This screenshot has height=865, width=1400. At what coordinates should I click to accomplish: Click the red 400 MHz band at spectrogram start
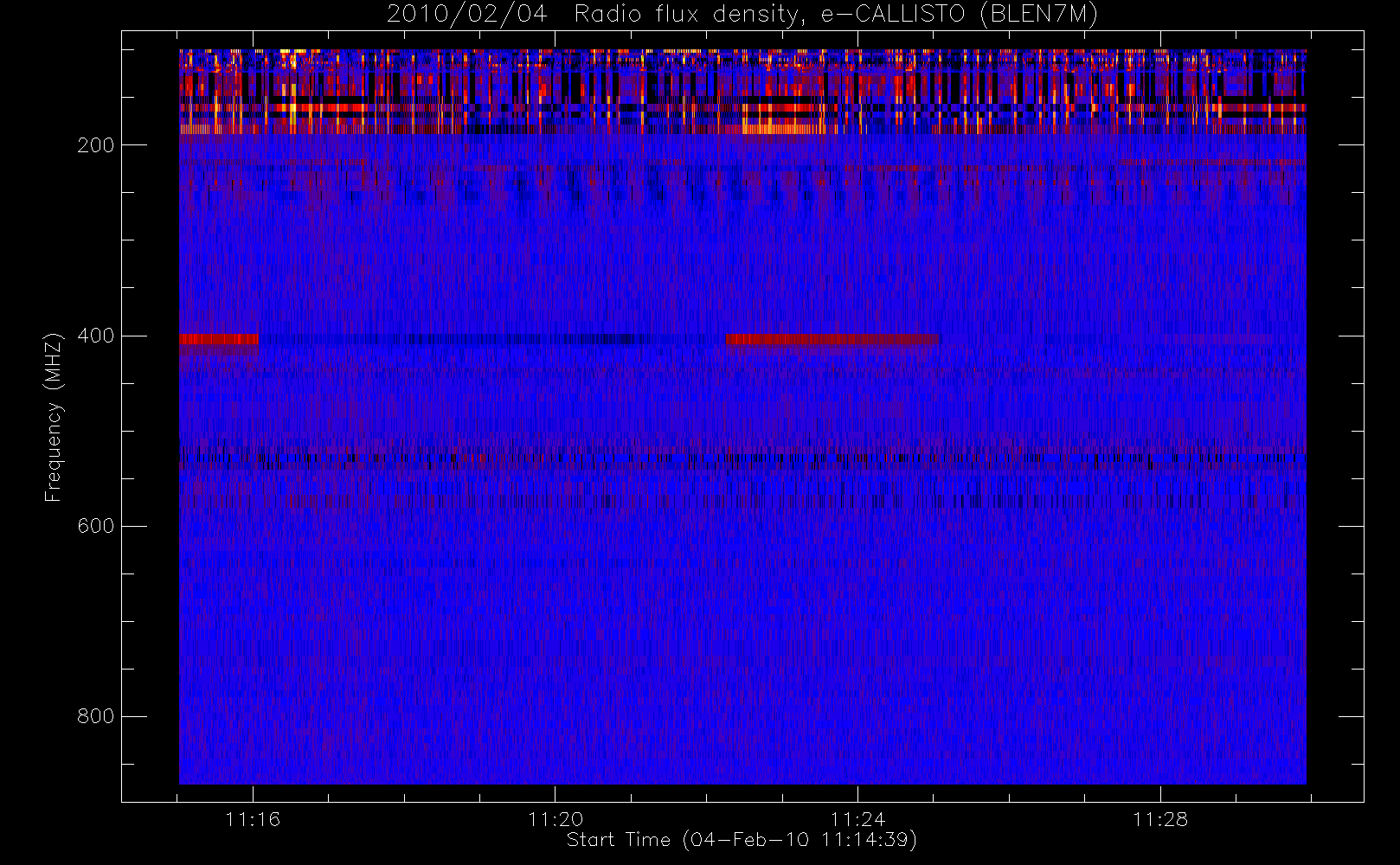[219, 339]
